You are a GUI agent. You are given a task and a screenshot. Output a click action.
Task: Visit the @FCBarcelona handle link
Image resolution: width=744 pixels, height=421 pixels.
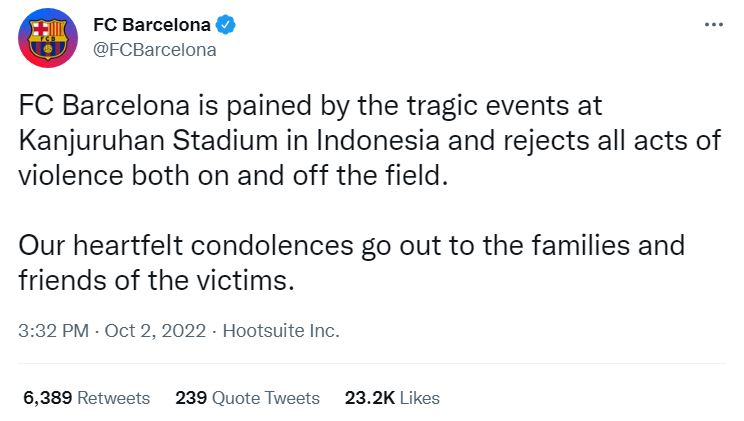[x=155, y=50]
